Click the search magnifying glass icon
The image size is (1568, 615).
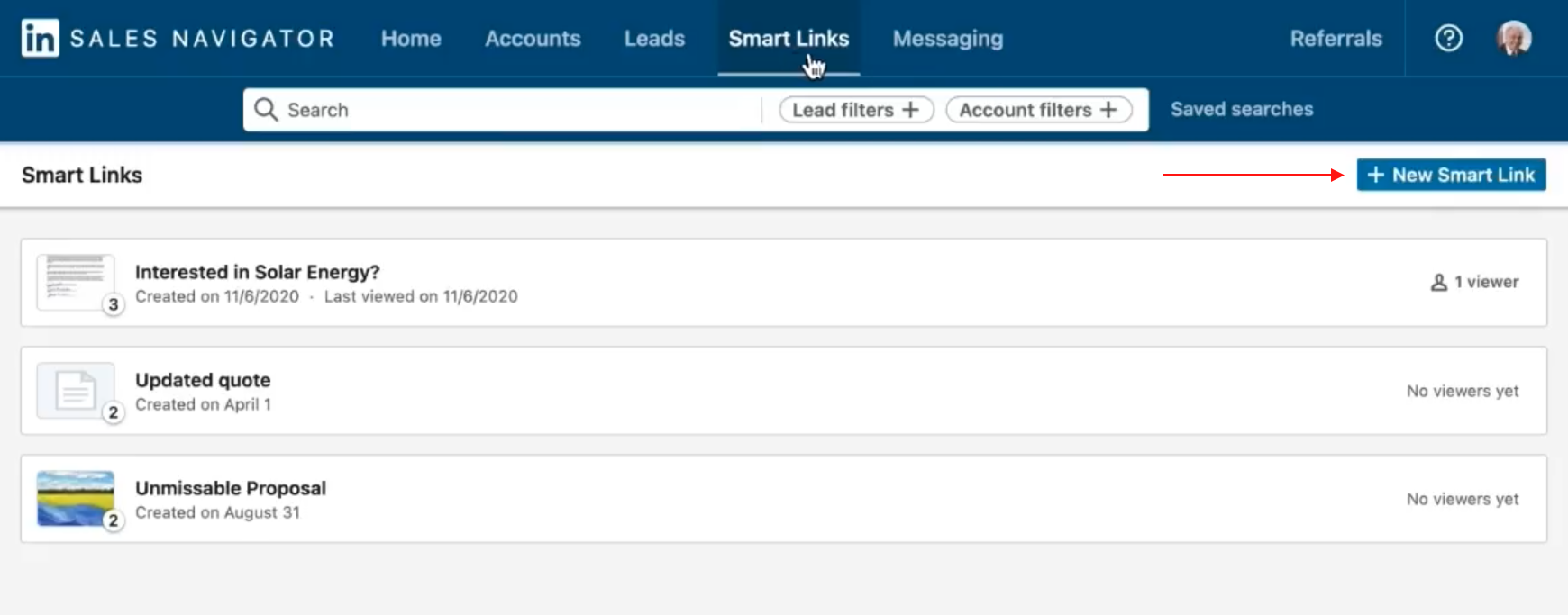point(266,110)
